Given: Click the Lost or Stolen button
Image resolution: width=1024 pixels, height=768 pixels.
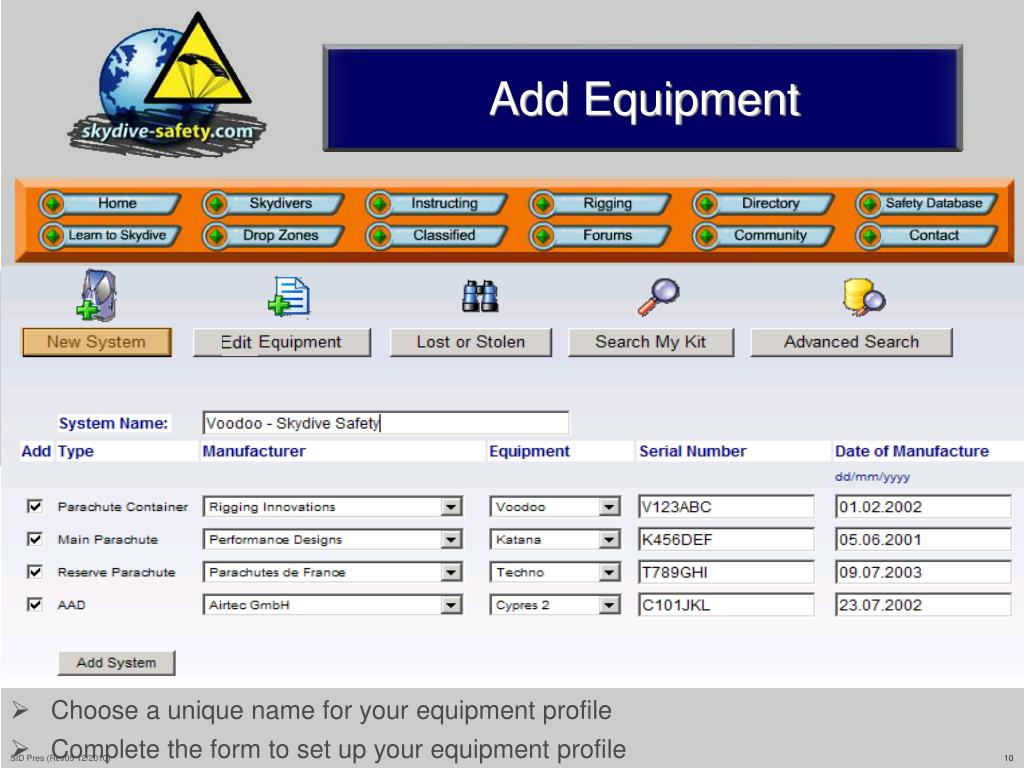Looking at the screenshot, I should tap(471, 342).
